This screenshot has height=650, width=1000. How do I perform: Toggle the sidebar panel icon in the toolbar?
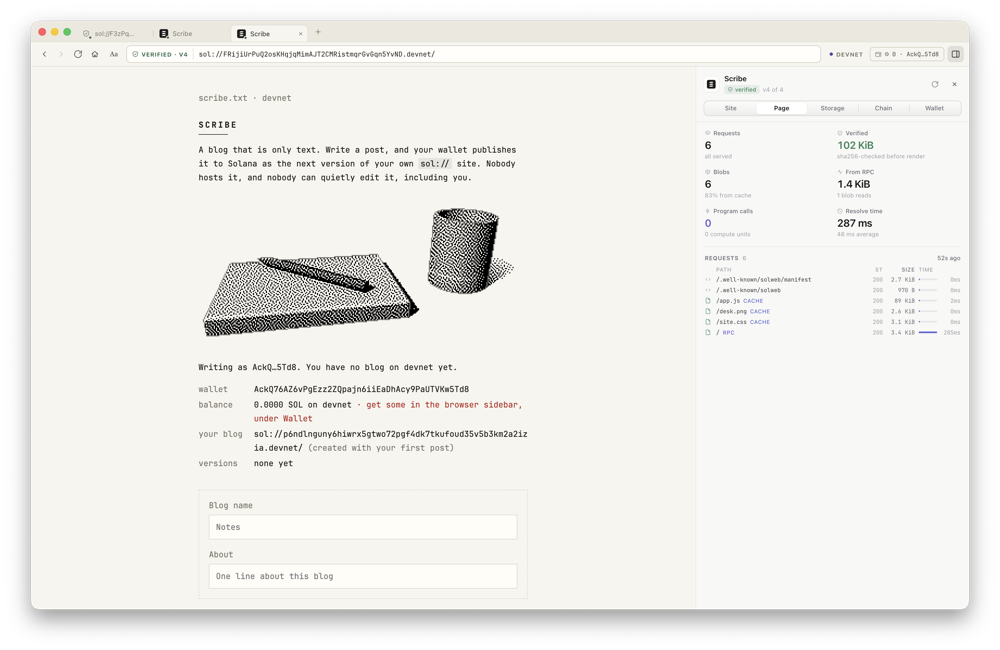pyautogui.click(x=955, y=54)
